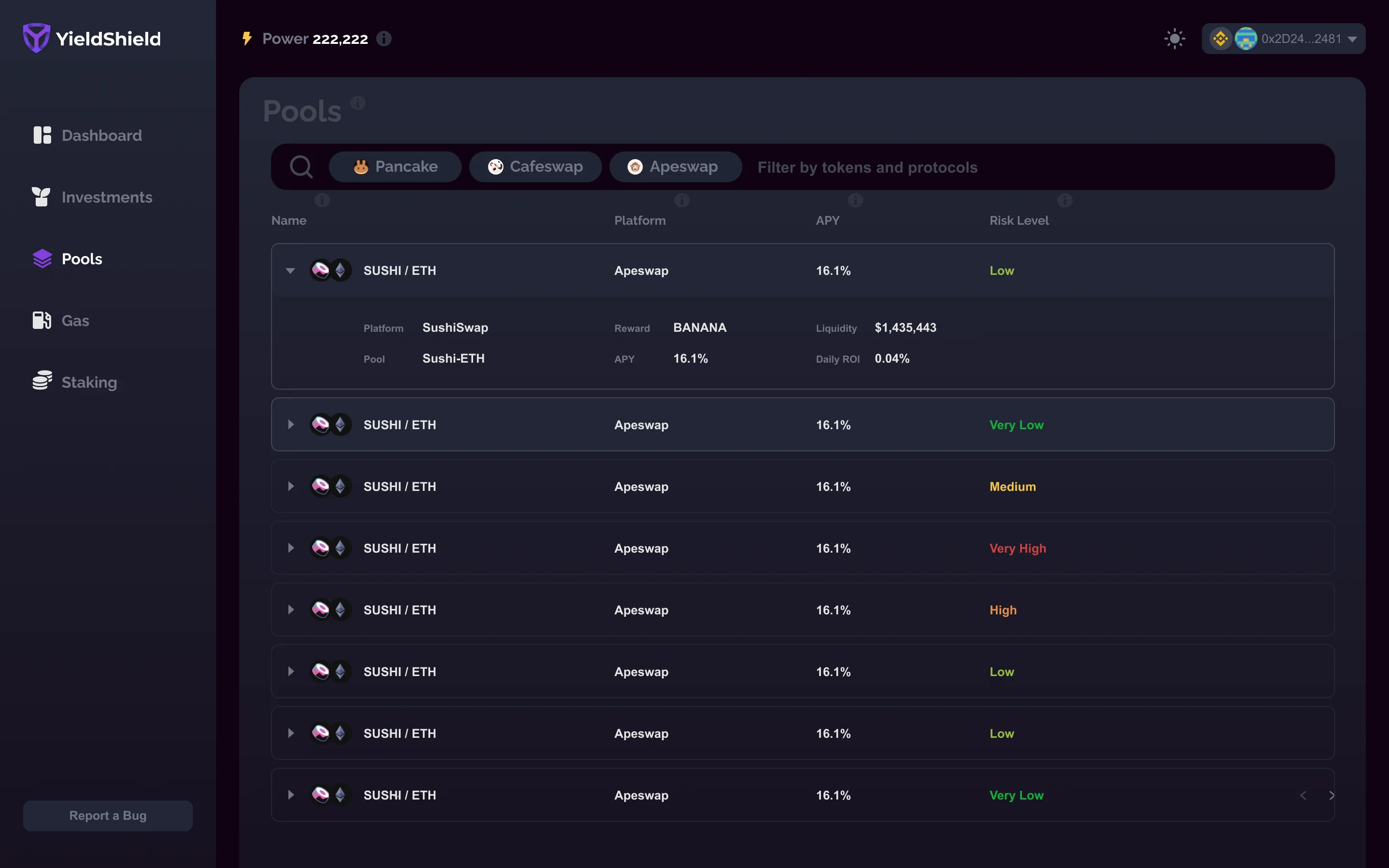Toggle light mode with the sun icon
This screenshot has width=1389, height=868.
(1174, 39)
